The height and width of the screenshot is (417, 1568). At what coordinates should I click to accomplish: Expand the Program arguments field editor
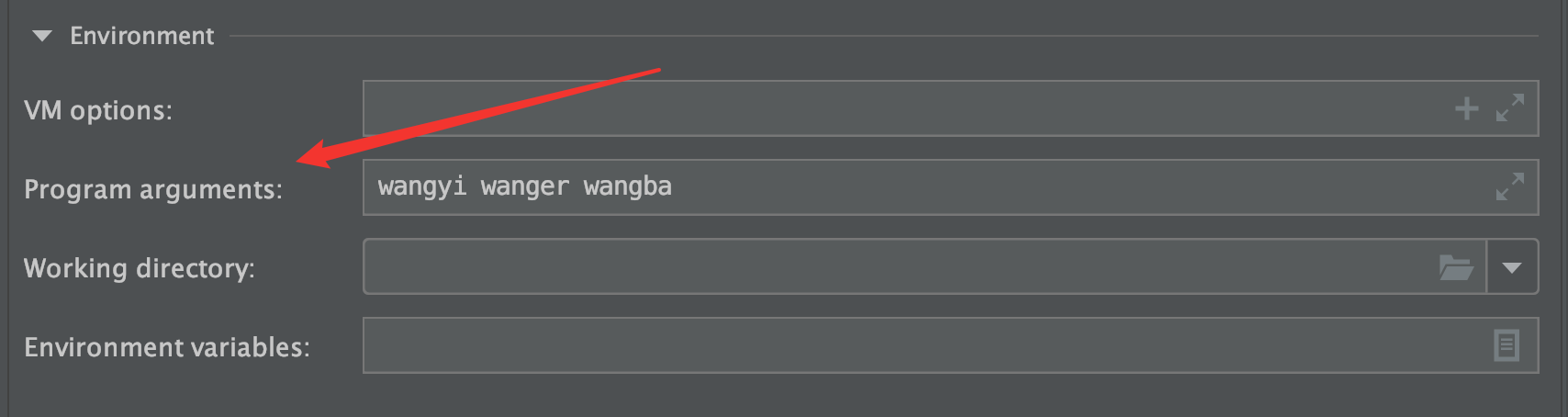tap(1509, 187)
